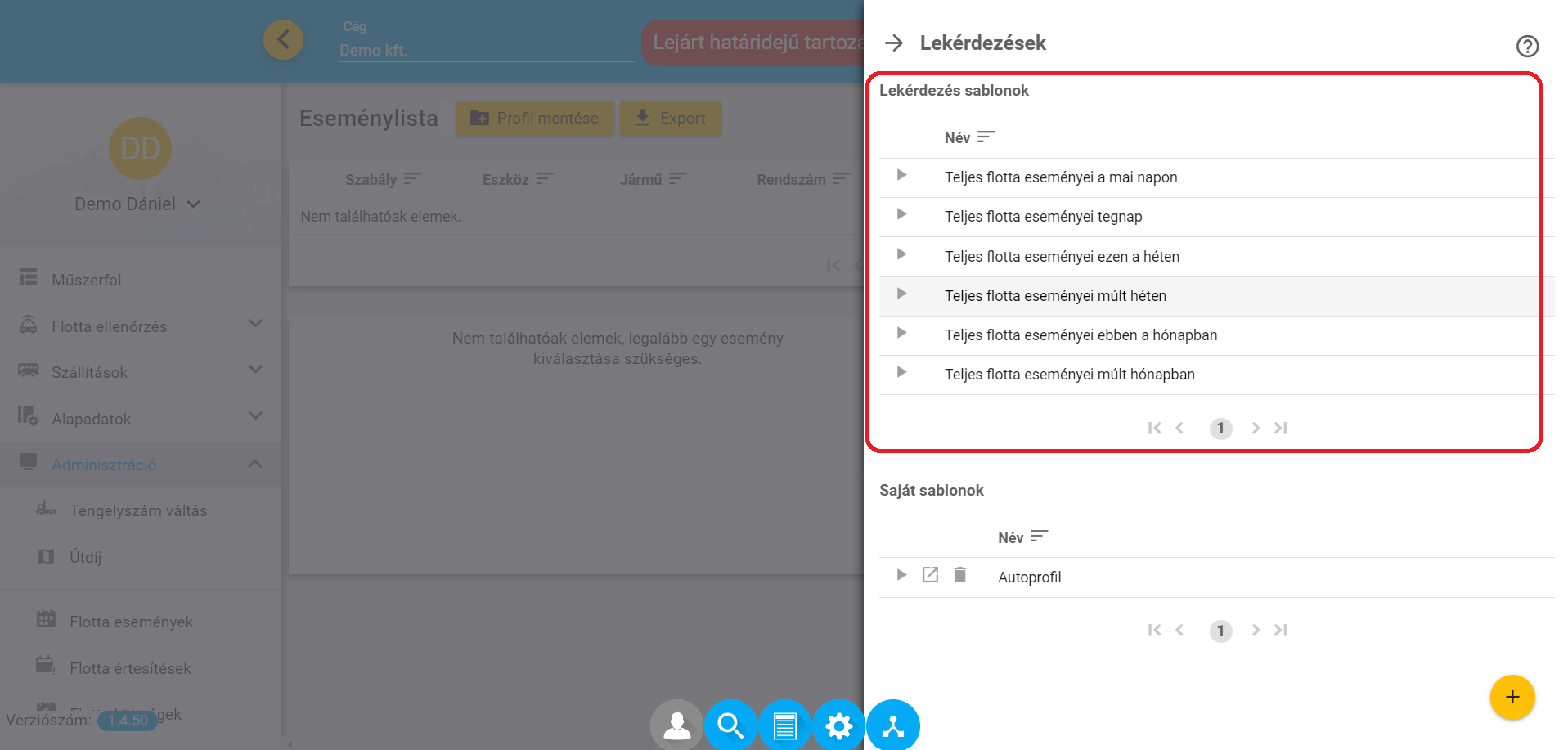Click the yellow add template button
The width and height of the screenshot is (1568, 750).
click(x=1512, y=697)
